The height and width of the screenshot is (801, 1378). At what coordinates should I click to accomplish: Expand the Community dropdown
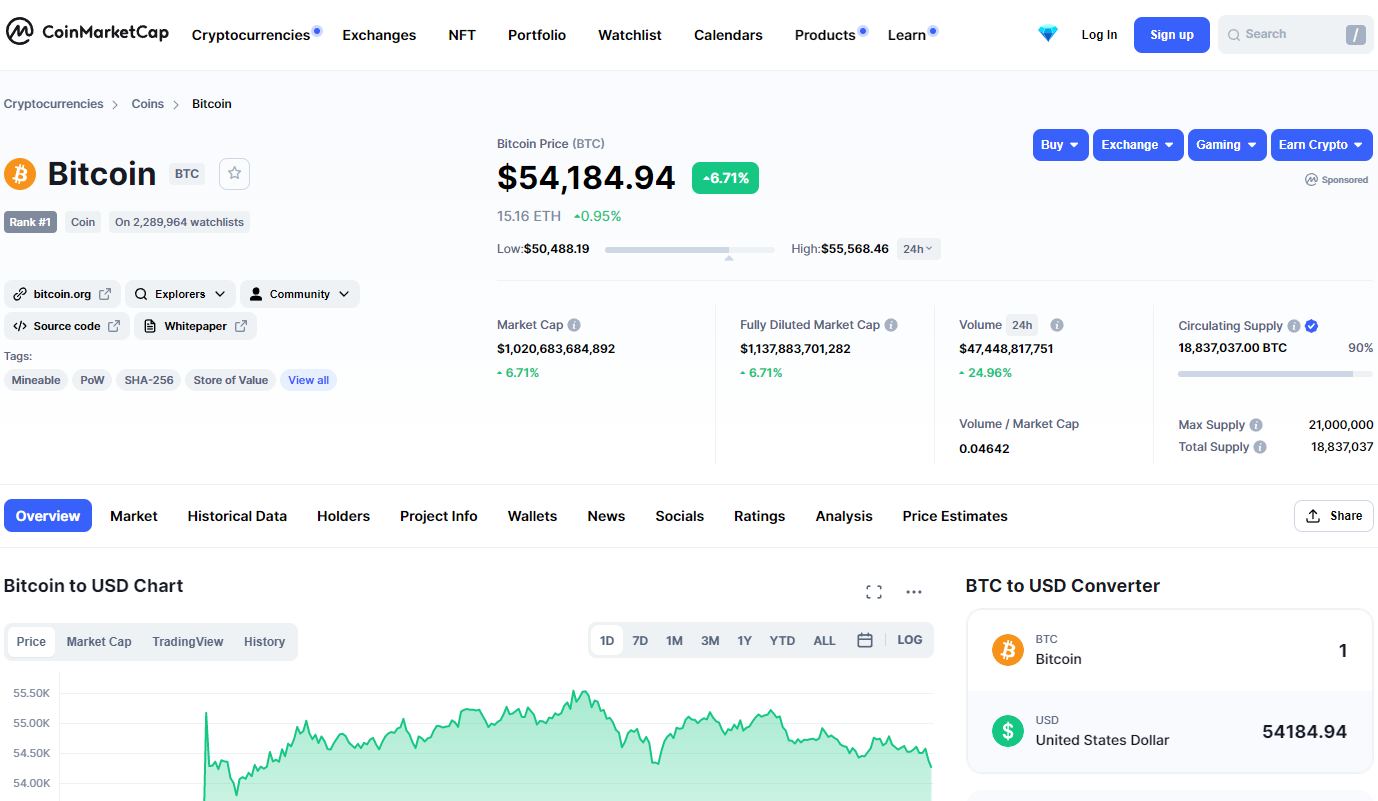click(x=299, y=294)
